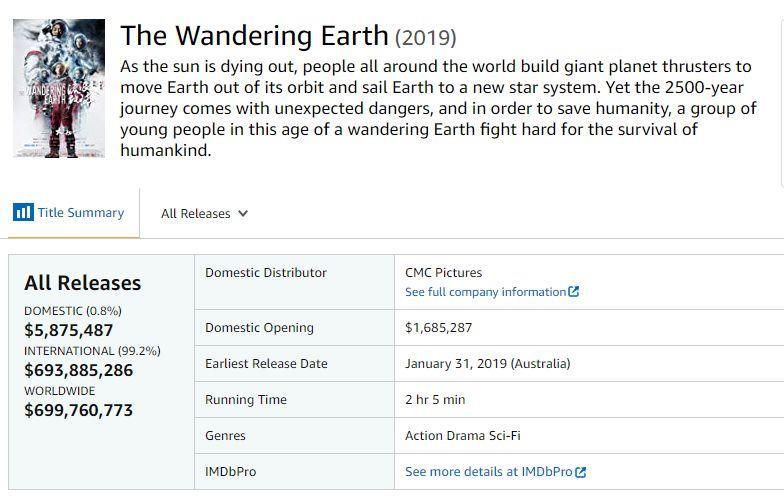The image size is (784, 500).
Task: Click The Wandering Earth movie poster
Action: pyautogui.click(x=59, y=88)
